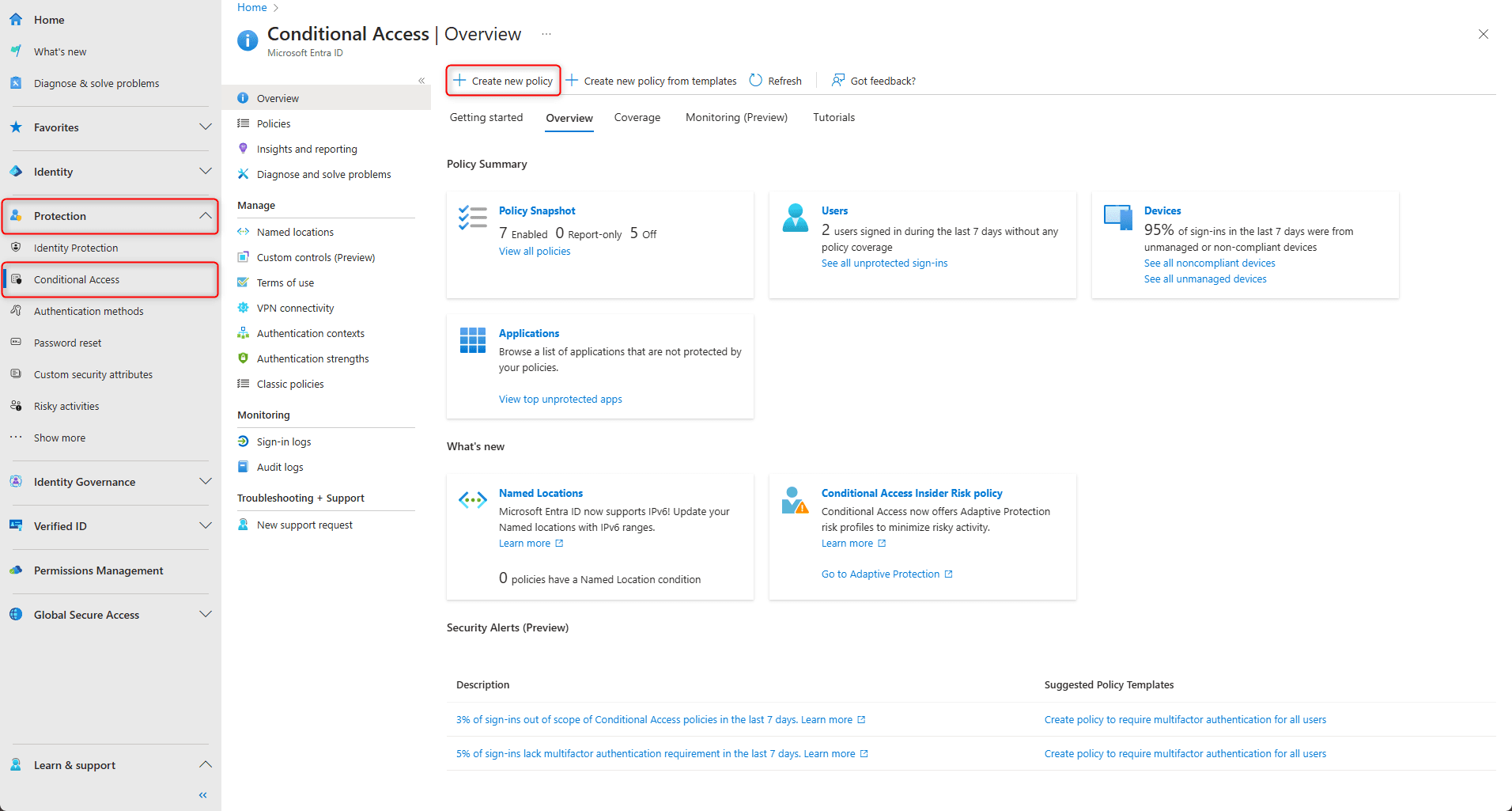Click the Verified ID icon
The image size is (1512, 811).
tap(16, 526)
